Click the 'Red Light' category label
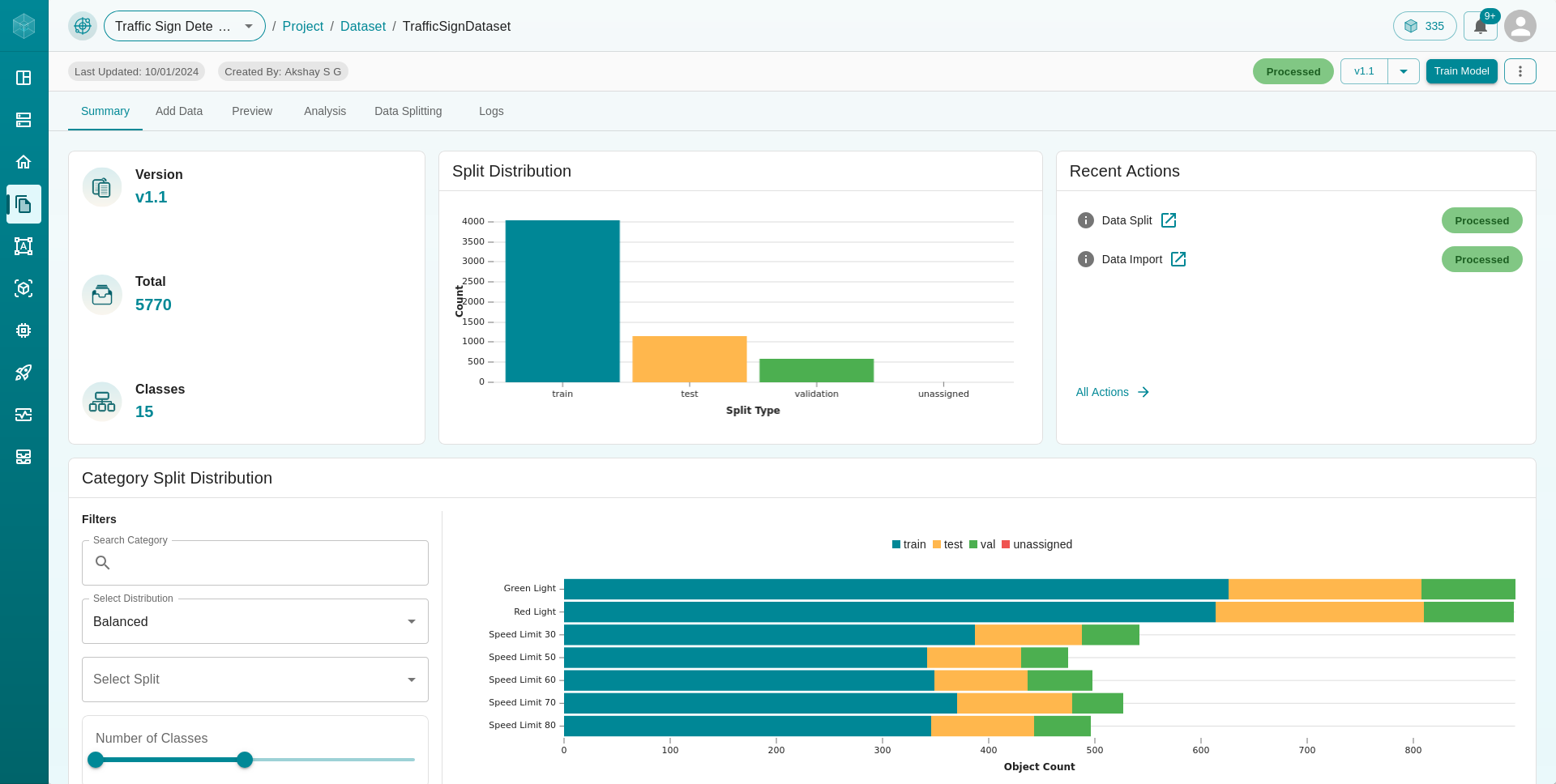Image resolution: width=1556 pixels, height=784 pixels. click(x=535, y=611)
